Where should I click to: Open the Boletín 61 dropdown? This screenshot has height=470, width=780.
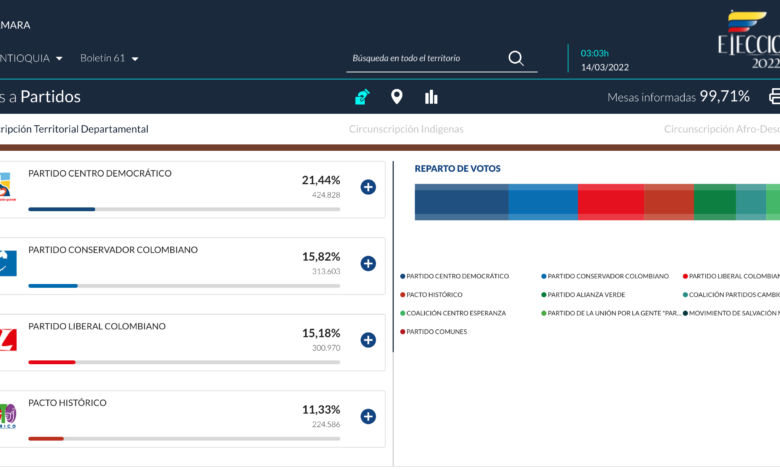coord(109,58)
